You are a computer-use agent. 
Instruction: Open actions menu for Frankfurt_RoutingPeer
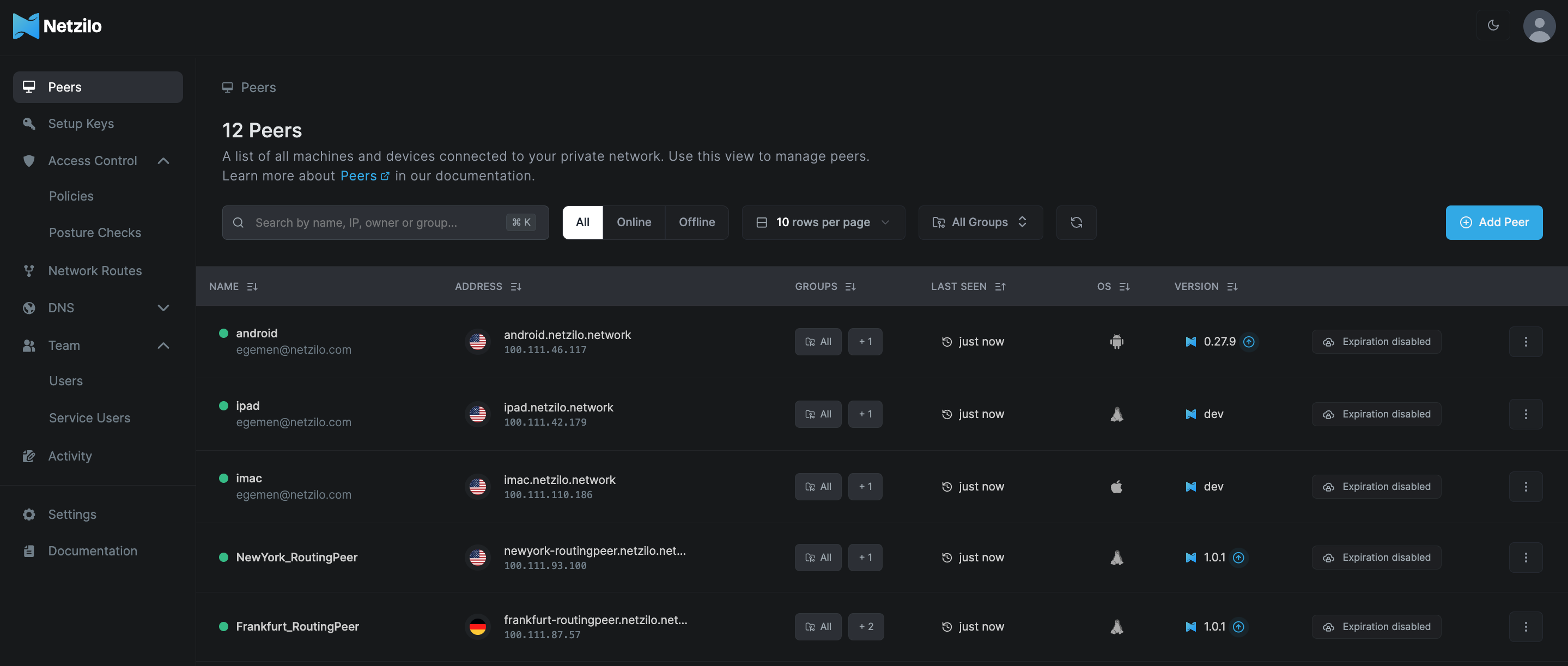point(1526,626)
